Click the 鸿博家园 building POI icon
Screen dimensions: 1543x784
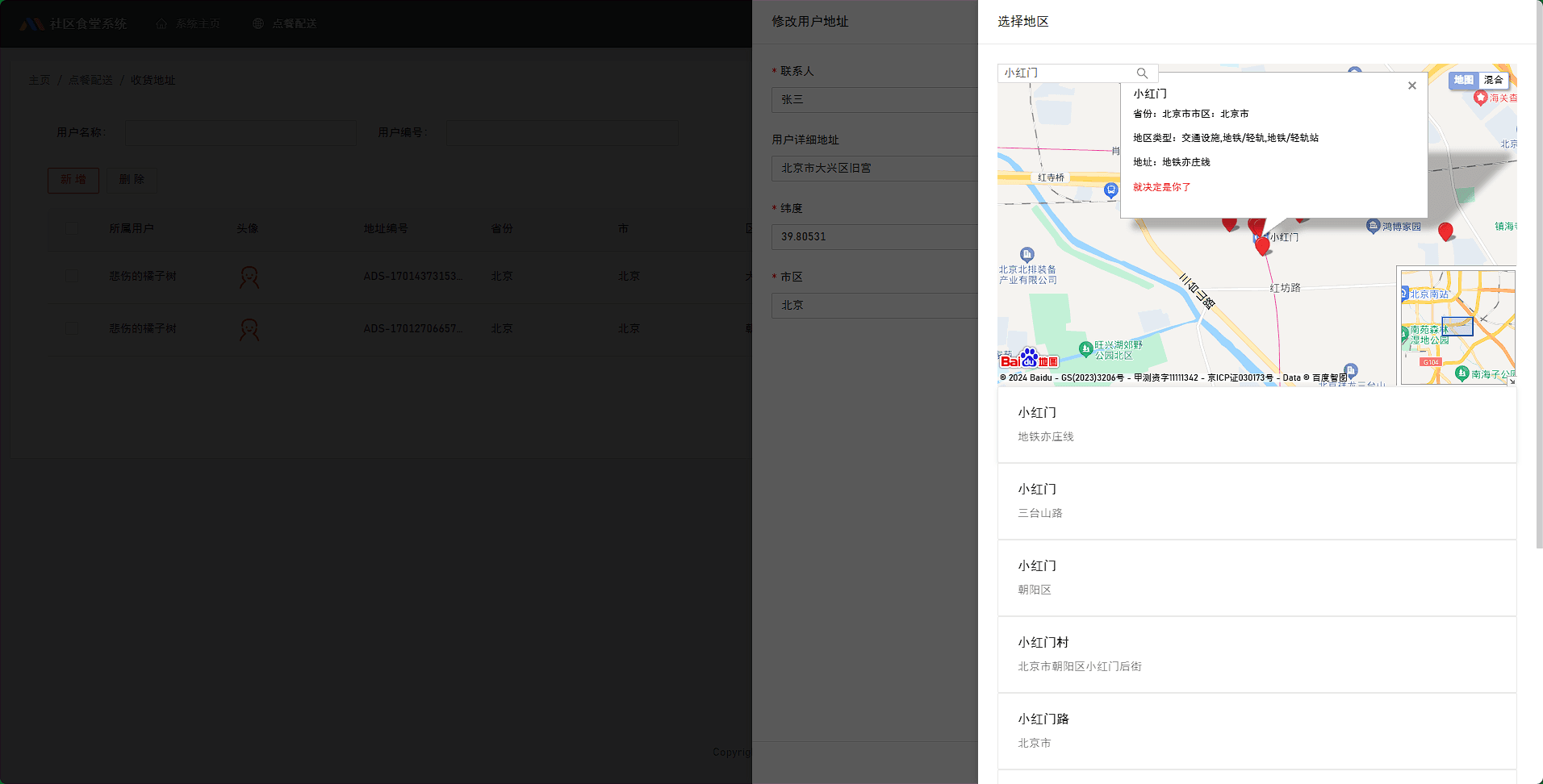(x=1373, y=226)
